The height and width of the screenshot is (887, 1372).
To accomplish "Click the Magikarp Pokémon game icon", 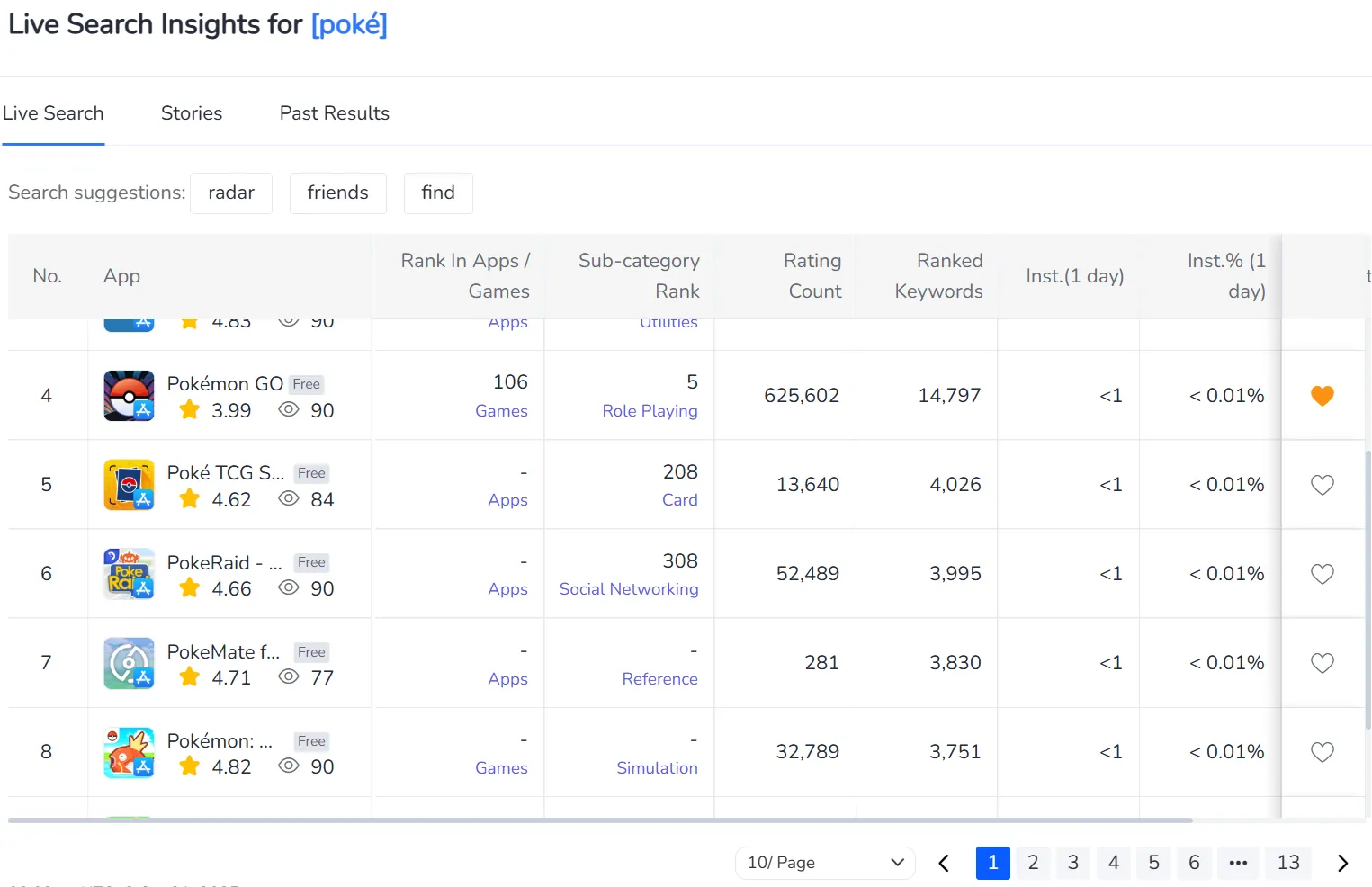I will [129, 752].
